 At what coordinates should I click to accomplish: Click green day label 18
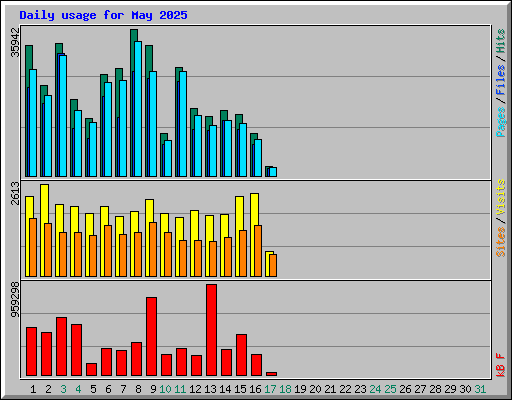285,389
